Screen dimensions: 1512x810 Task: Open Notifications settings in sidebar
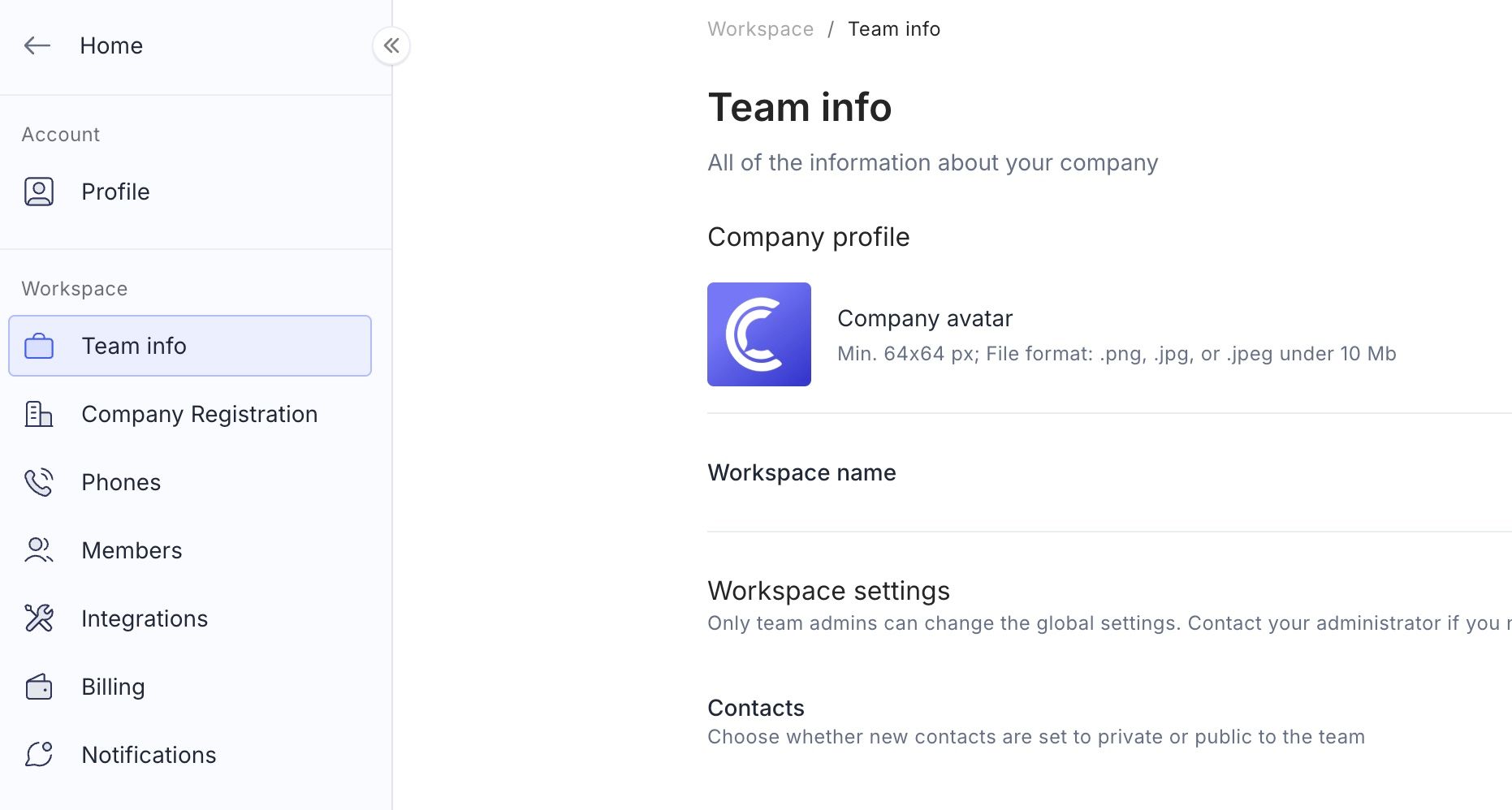pyautogui.click(x=149, y=755)
